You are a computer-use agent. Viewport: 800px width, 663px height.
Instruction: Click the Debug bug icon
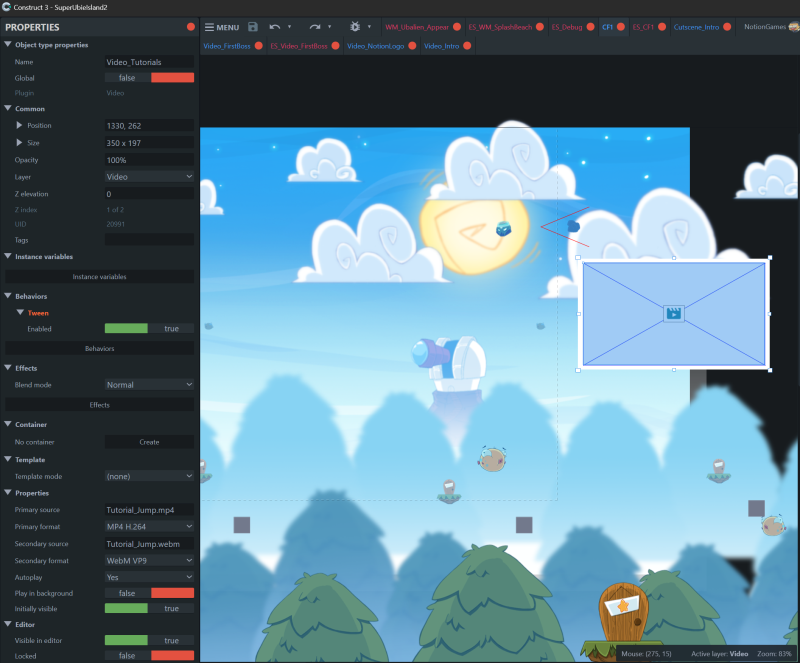355,27
